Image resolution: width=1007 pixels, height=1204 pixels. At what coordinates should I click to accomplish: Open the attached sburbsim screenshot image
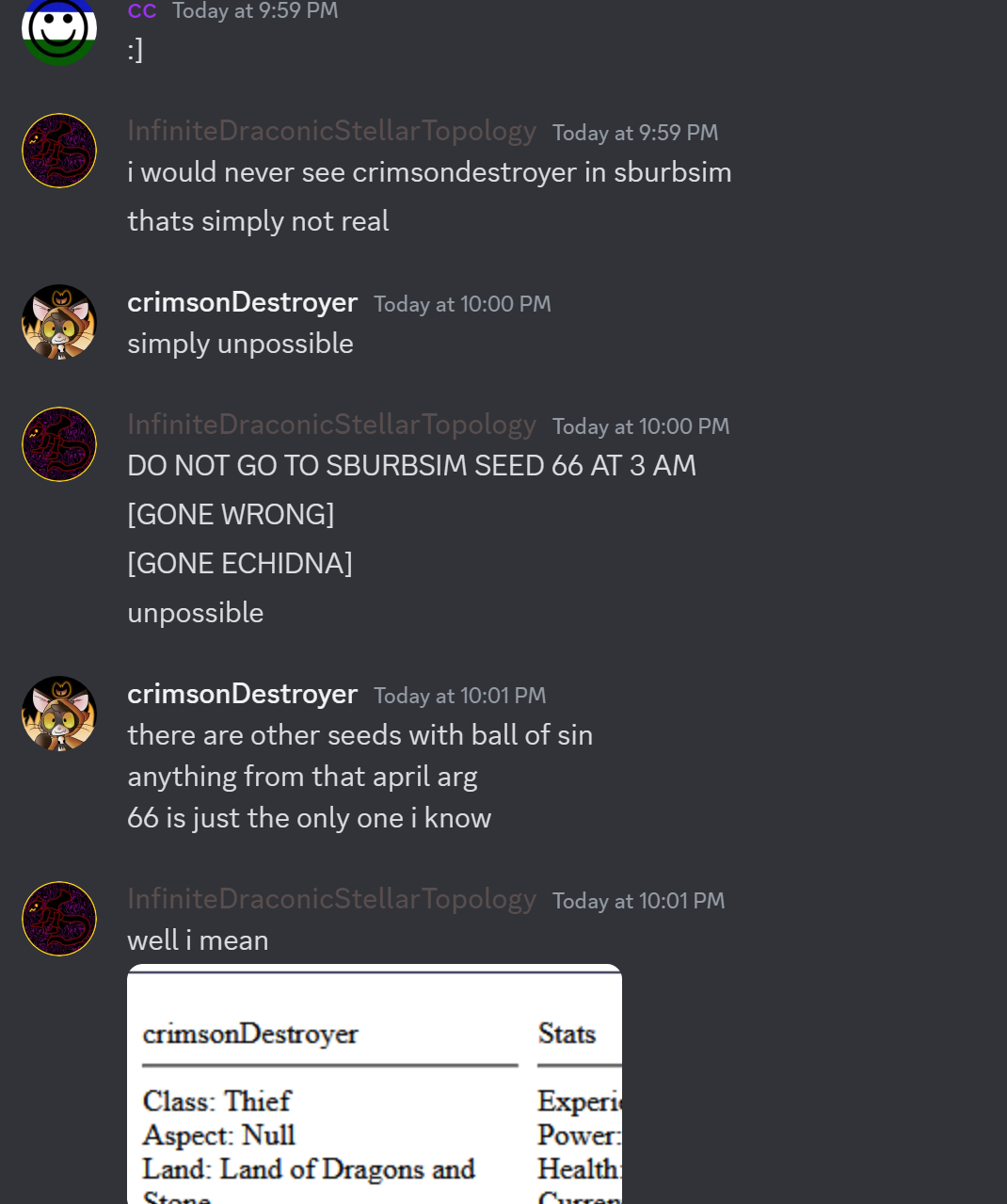pyautogui.click(x=375, y=1084)
